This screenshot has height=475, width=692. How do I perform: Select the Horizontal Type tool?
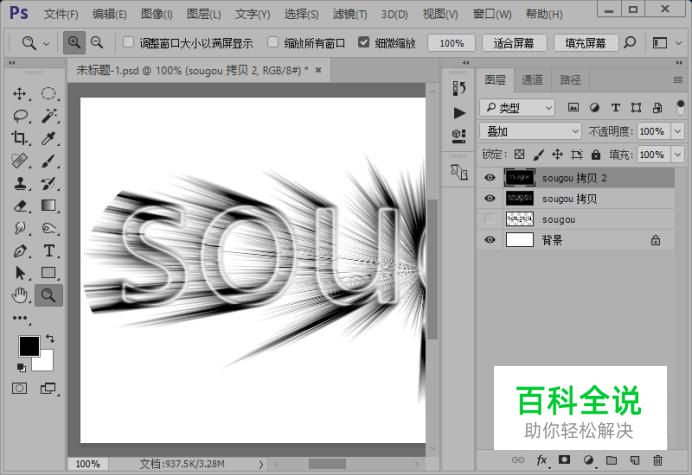[48, 251]
